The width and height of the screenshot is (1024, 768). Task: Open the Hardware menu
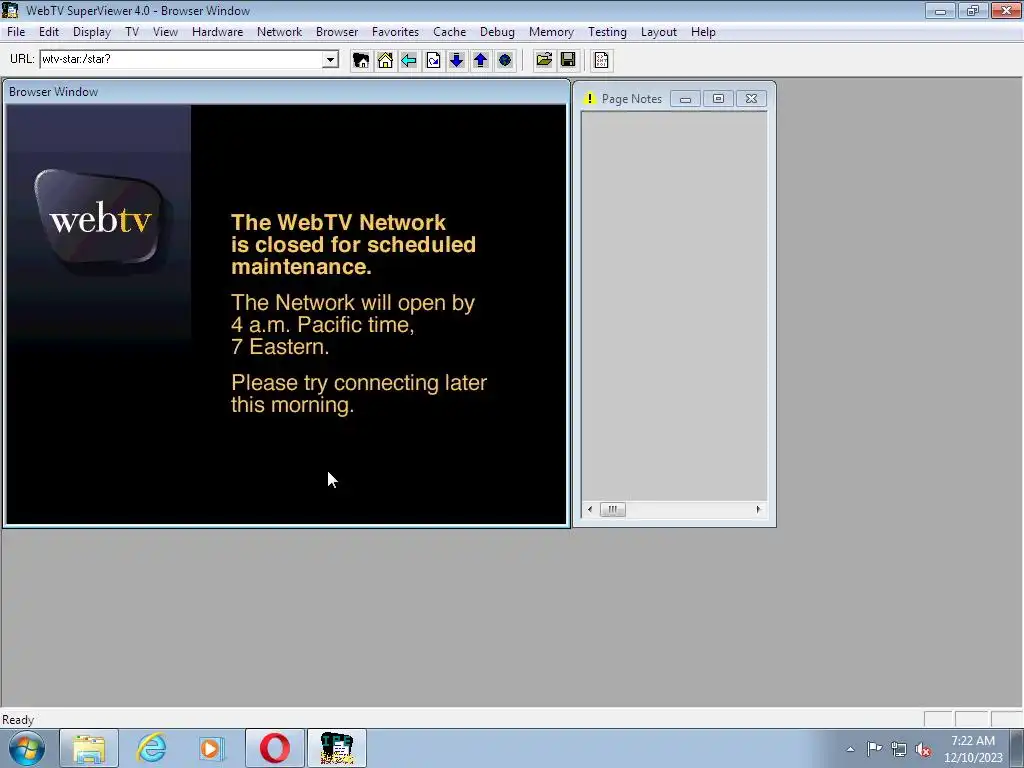(217, 32)
